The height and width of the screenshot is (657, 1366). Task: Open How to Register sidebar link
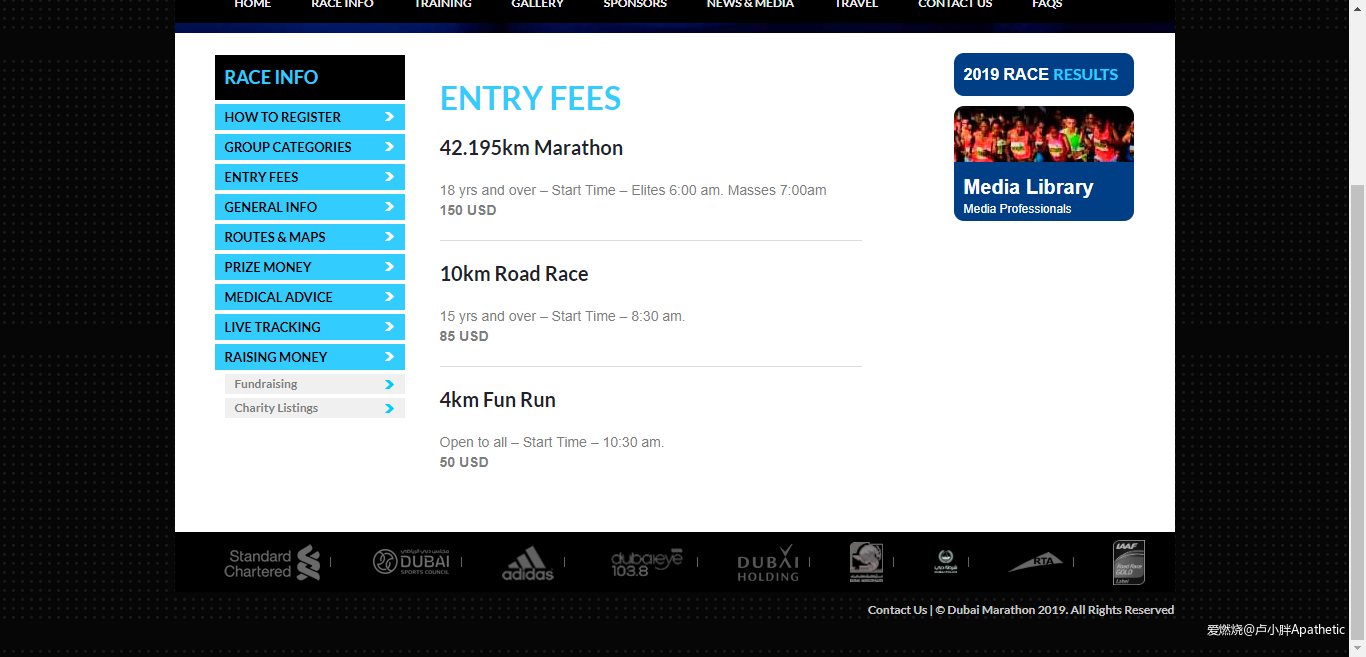pyautogui.click(x=309, y=117)
